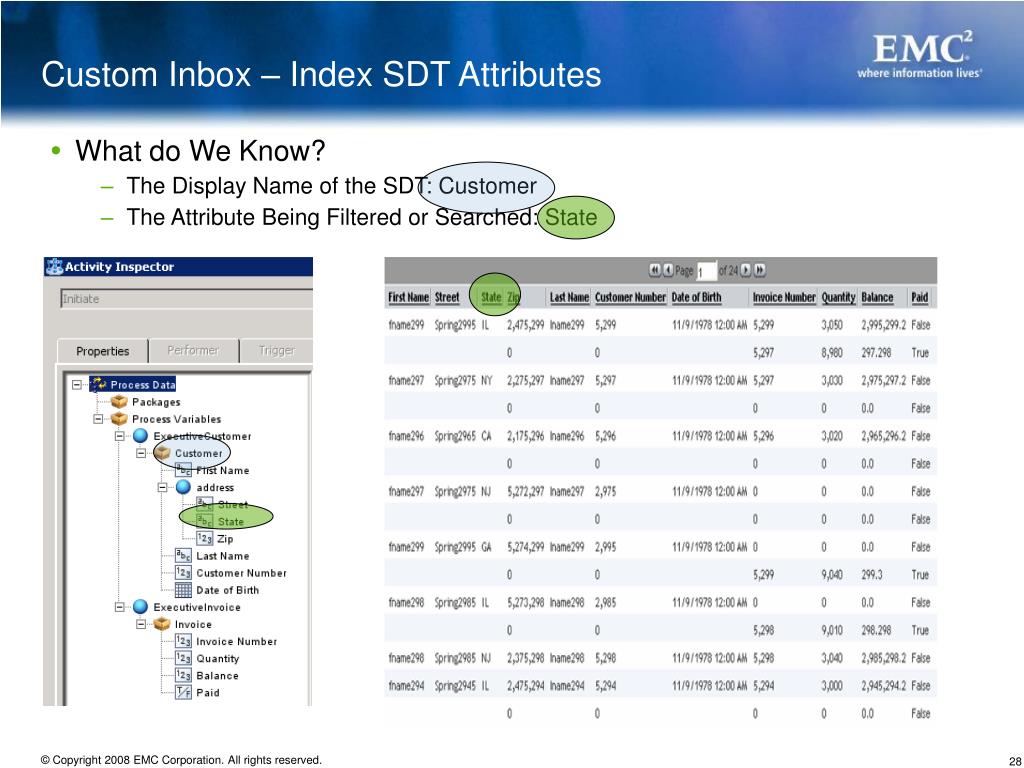Go to previous page in table
This screenshot has height=768, width=1024.
pos(667,270)
